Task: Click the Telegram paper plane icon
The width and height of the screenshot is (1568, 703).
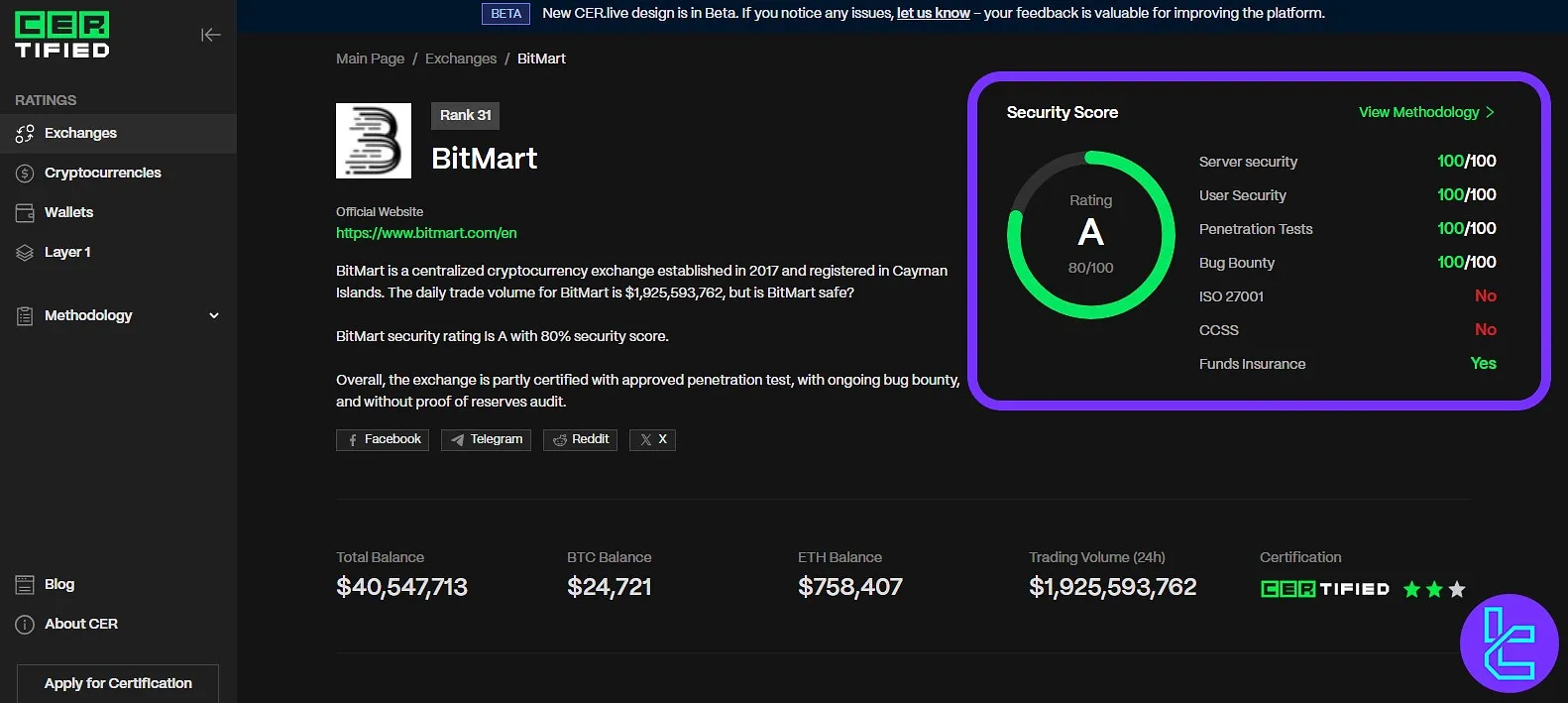Action: tap(458, 440)
